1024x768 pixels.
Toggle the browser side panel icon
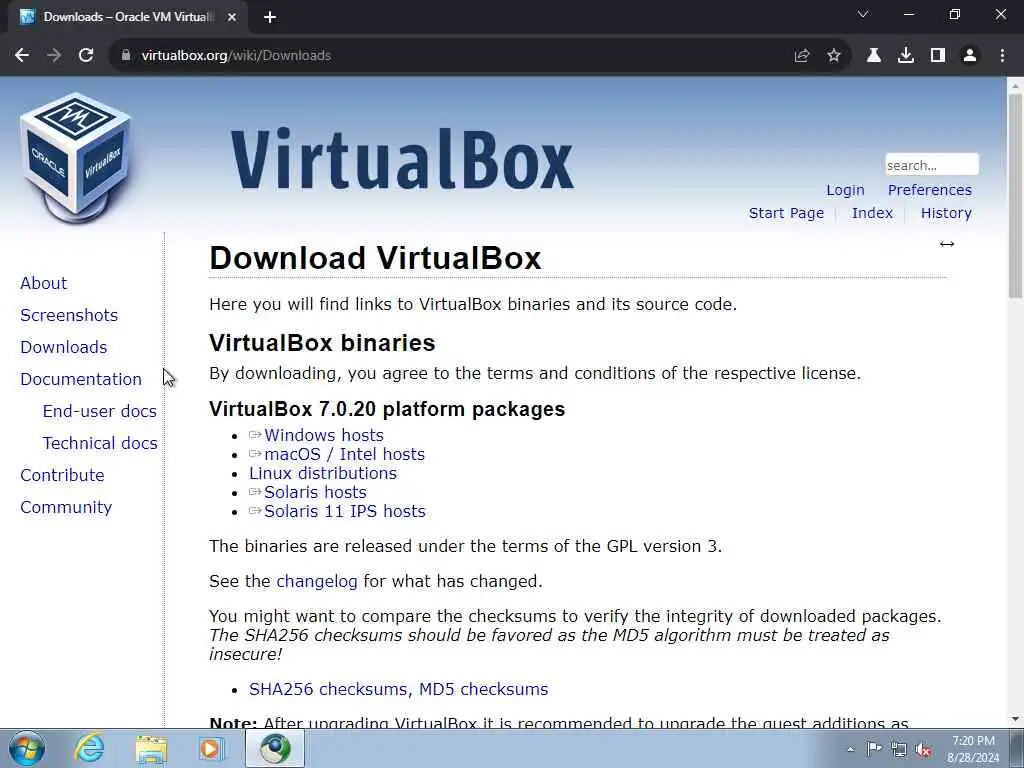(938, 56)
